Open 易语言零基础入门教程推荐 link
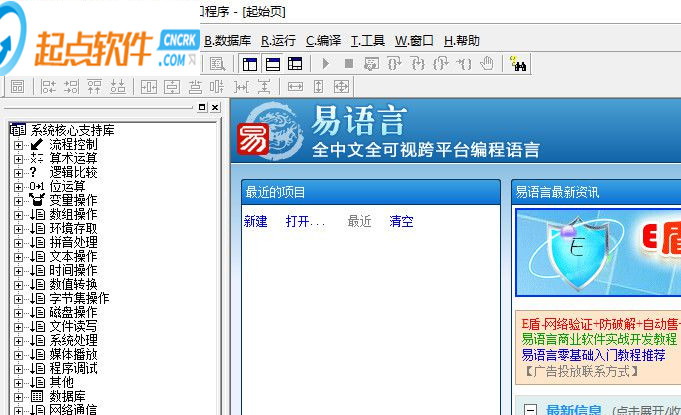 (593, 355)
